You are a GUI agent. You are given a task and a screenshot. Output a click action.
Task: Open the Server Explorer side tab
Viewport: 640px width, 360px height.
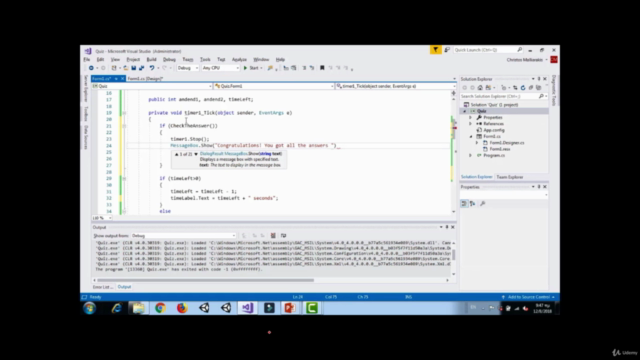pyautogui.click(x=86, y=89)
